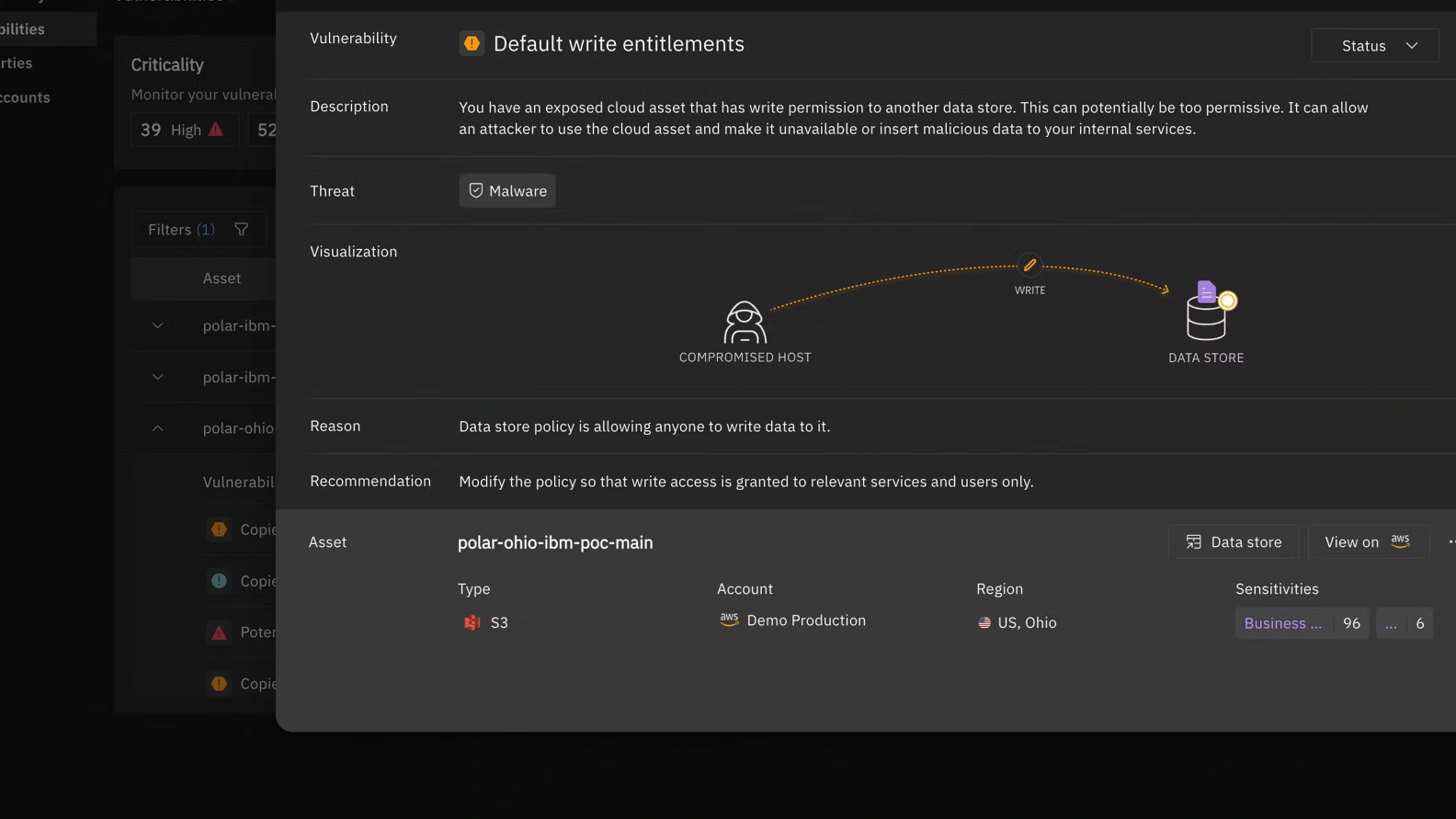Select the Malware threat tag
The height and width of the screenshot is (819, 1456).
click(507, 191)
